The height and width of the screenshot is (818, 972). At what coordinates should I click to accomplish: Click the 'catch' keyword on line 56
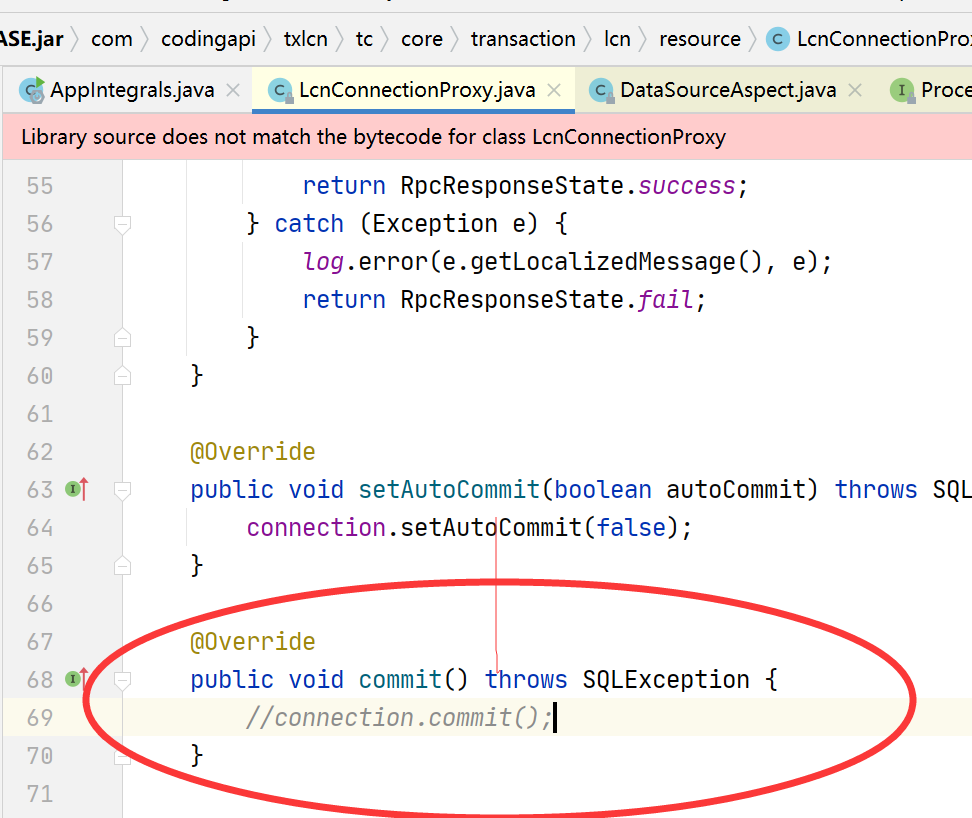pyautogui.click(x=309, y=224)
